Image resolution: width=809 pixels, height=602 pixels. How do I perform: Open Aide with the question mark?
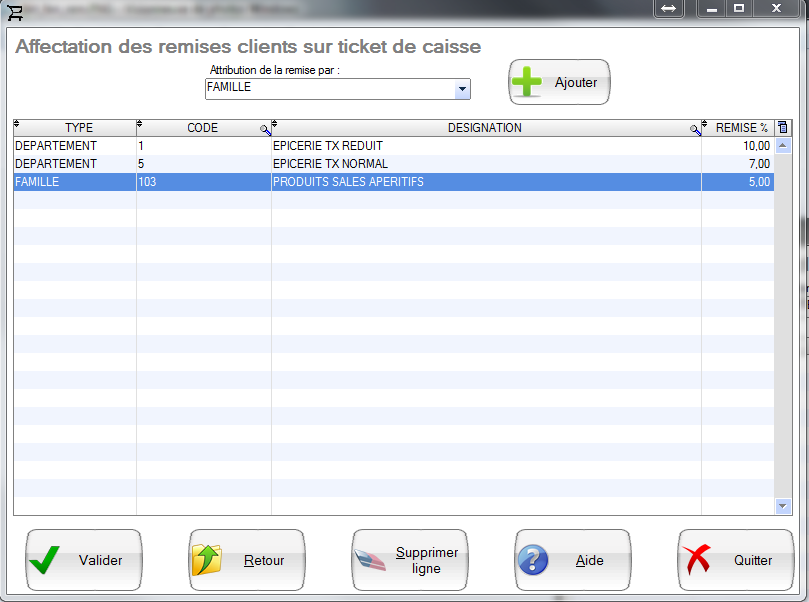point(573,560)
